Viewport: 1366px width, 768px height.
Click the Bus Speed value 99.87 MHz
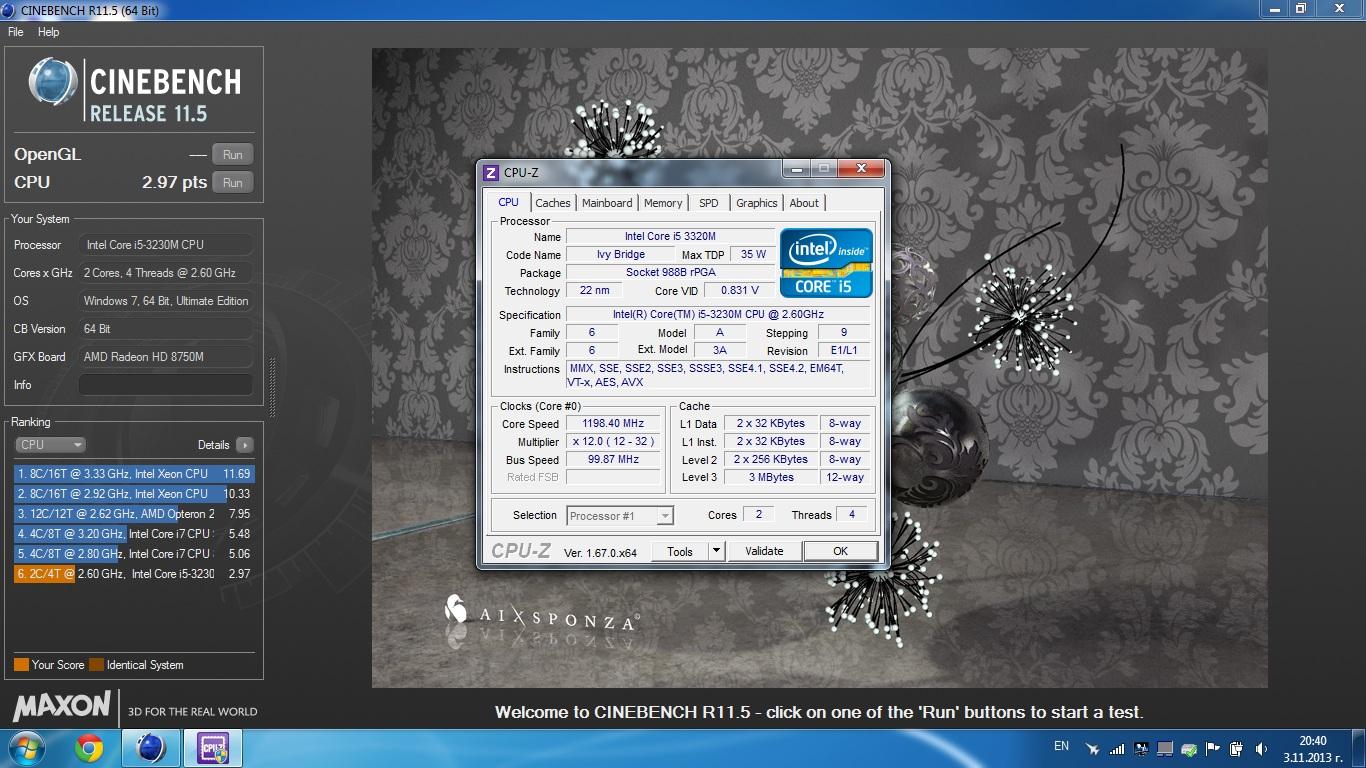point(614,459)
